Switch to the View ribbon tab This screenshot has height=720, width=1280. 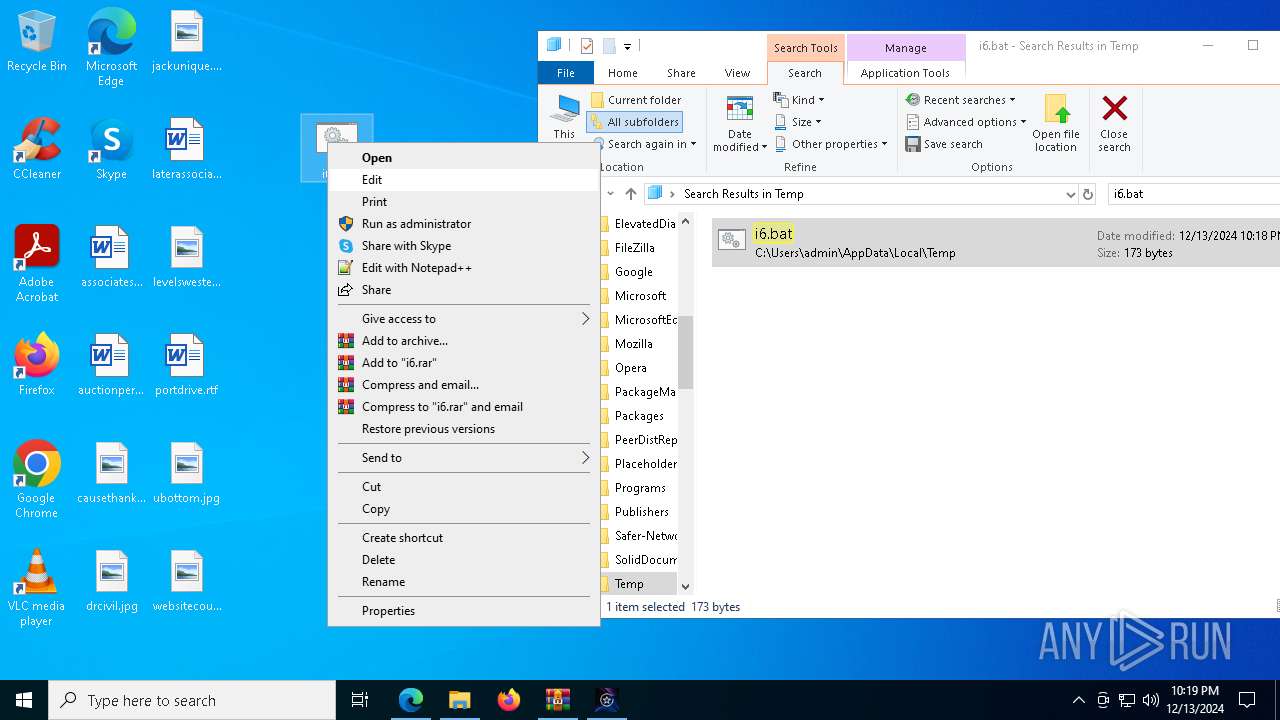pyautogui.click(x=737, y=73)
